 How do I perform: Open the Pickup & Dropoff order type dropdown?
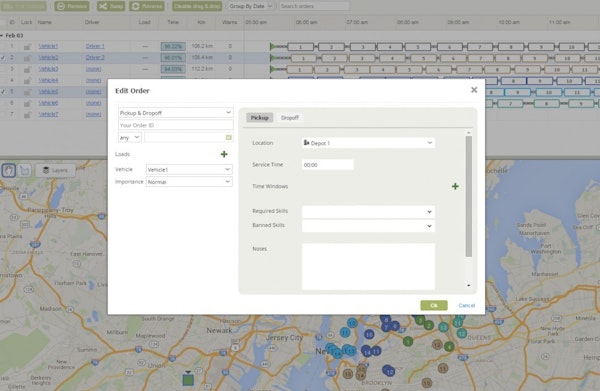[x=175, y=112]
